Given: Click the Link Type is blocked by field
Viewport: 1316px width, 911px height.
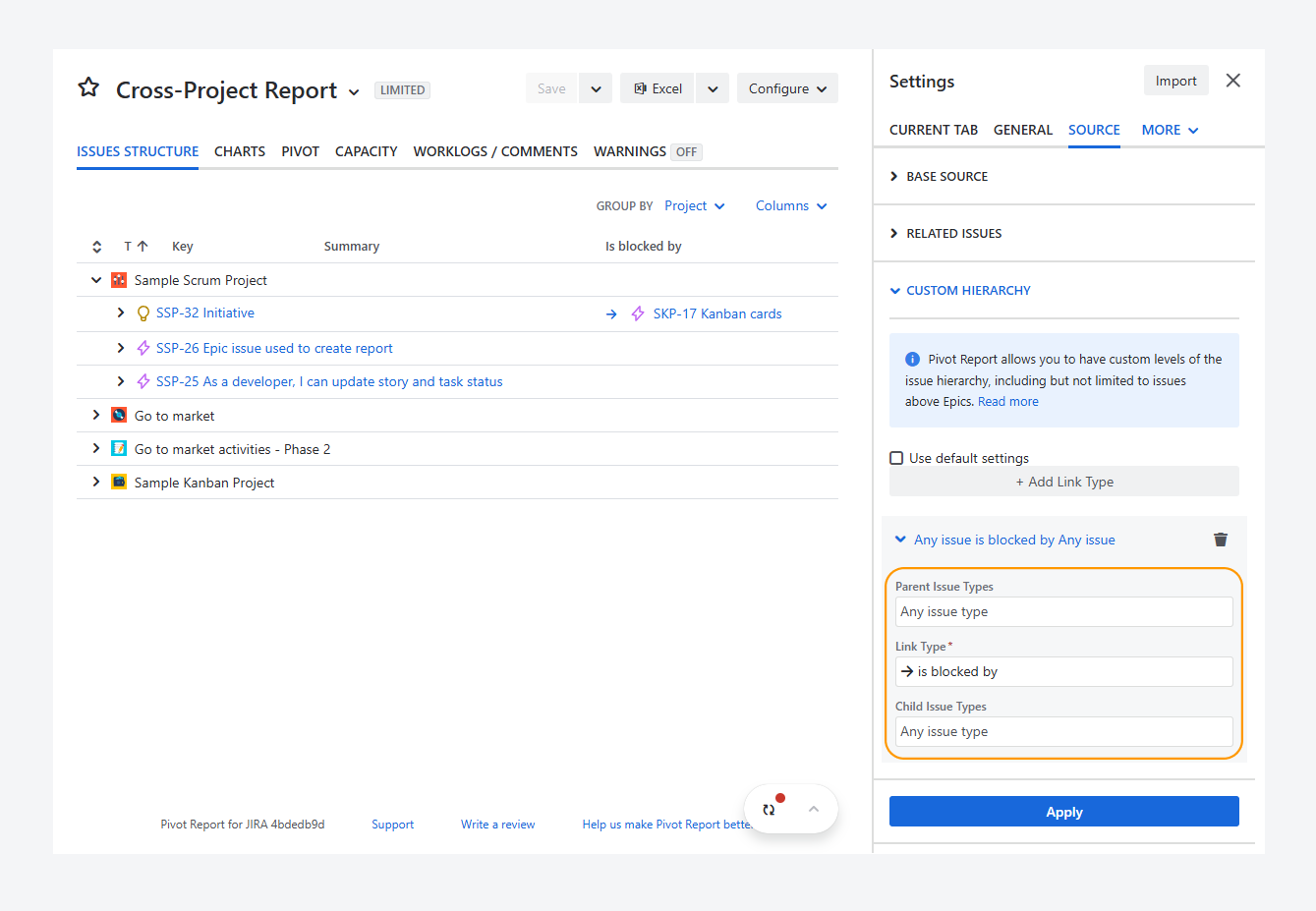Looking at the screenshot, I should point(1064,671).
